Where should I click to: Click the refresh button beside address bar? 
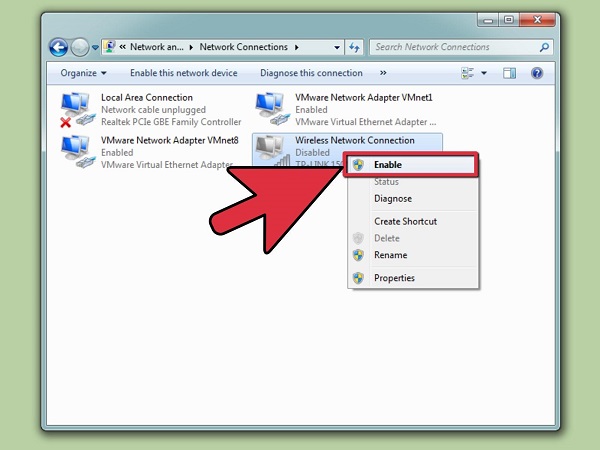click(355, 47)
